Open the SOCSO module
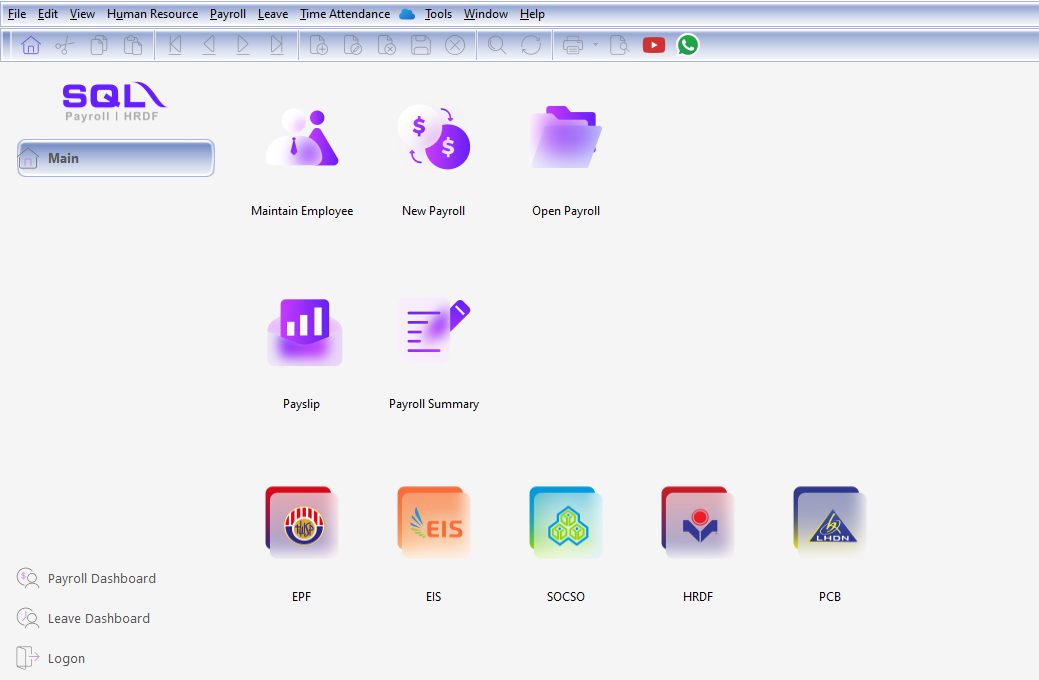Viewport: 1039px width, 680px height. click(565, 521)
